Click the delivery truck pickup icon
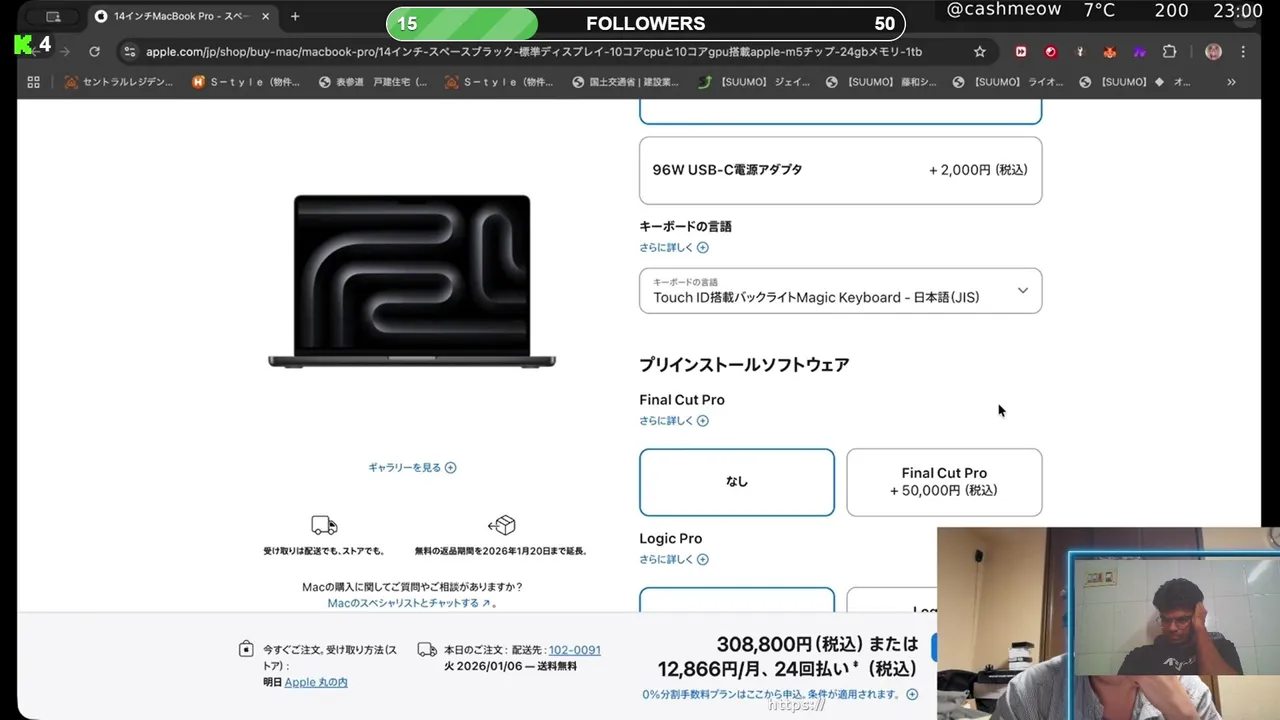Image resolution: width=1280 pixels, height=720 pixels. [x=324, y=525]
